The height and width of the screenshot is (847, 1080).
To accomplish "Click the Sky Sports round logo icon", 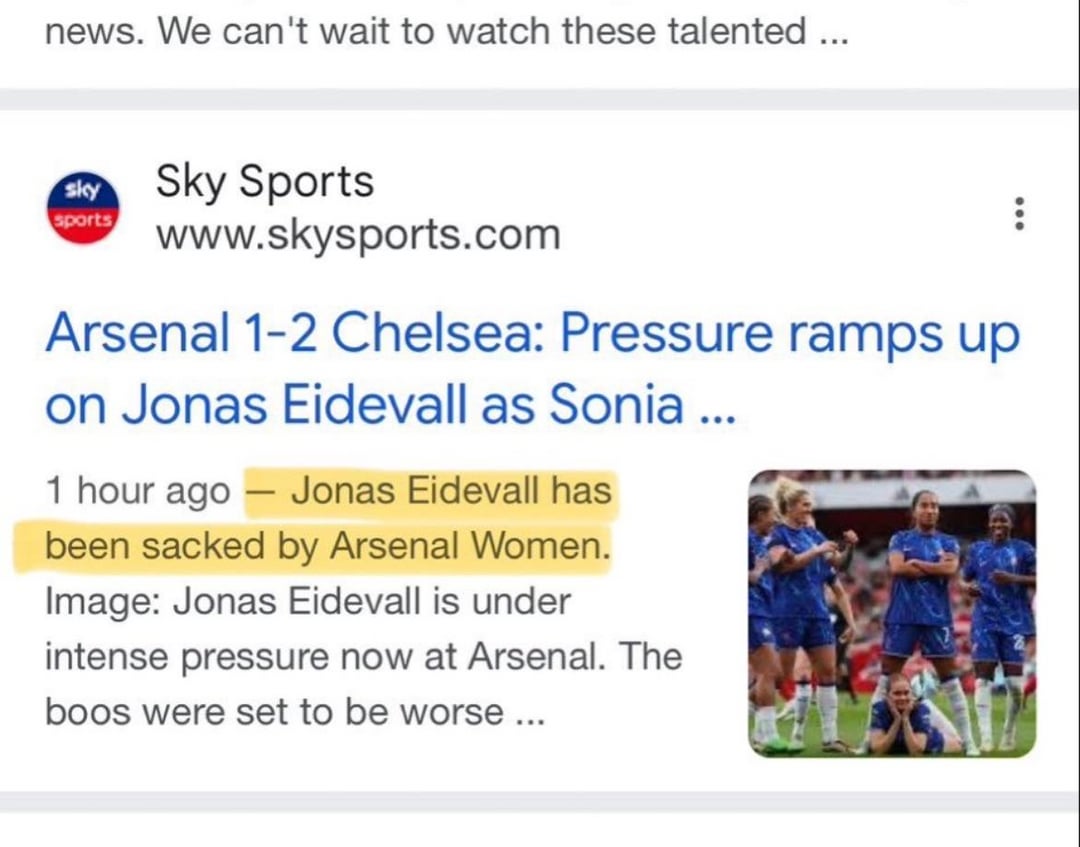I will click(83, 207).
